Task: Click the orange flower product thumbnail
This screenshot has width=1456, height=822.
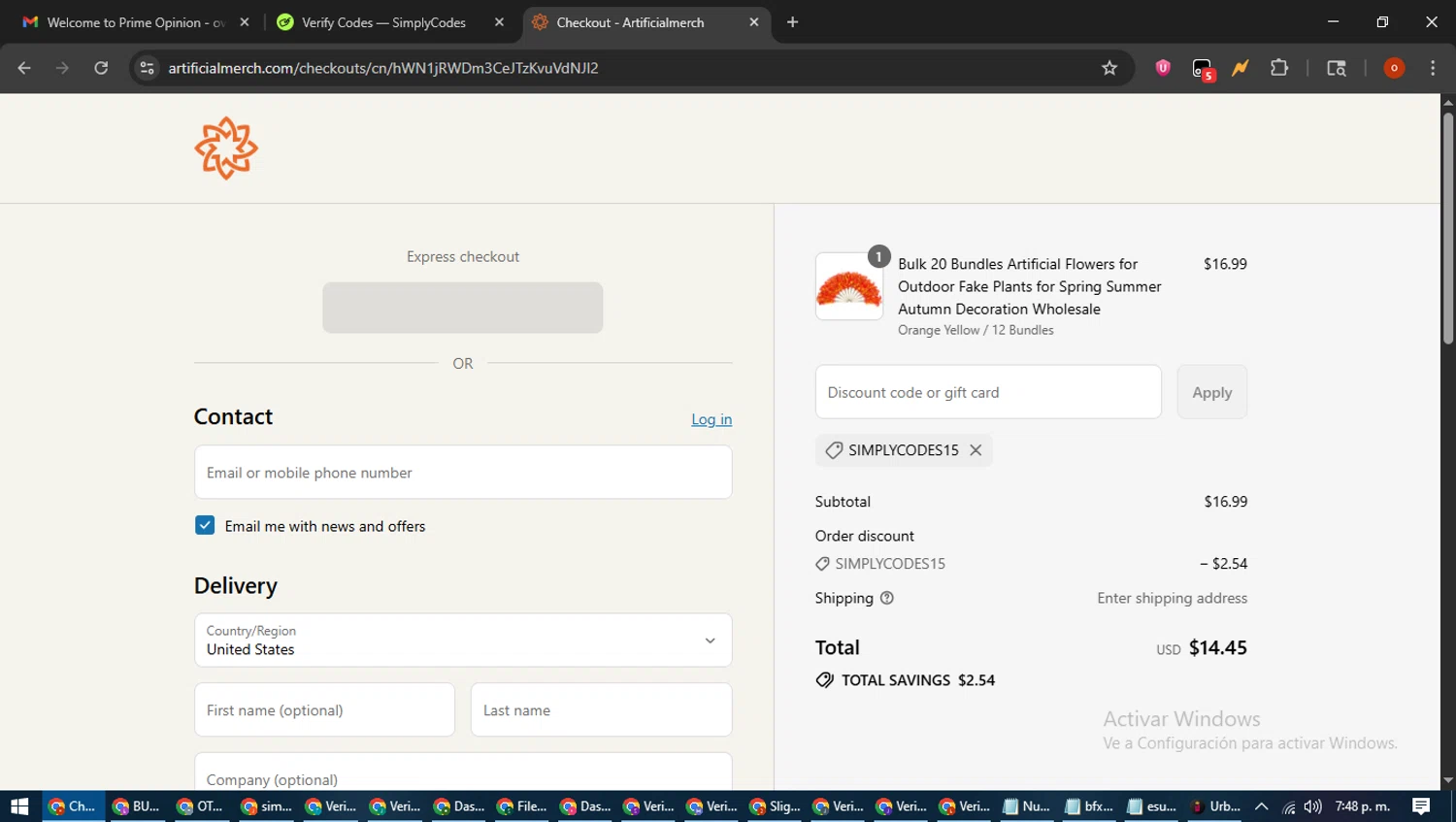Action: tap(849, 286)
